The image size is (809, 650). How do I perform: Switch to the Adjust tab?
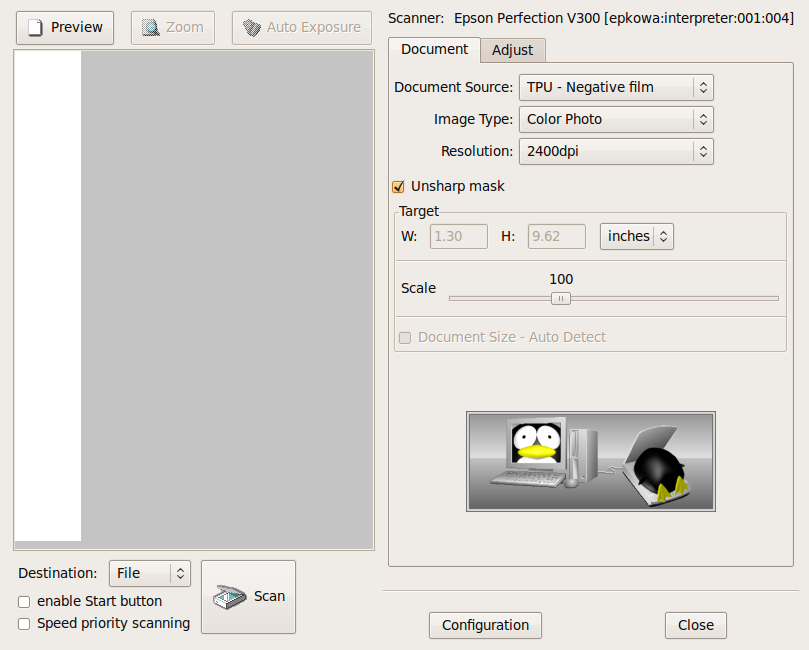[x=512, y=51]
